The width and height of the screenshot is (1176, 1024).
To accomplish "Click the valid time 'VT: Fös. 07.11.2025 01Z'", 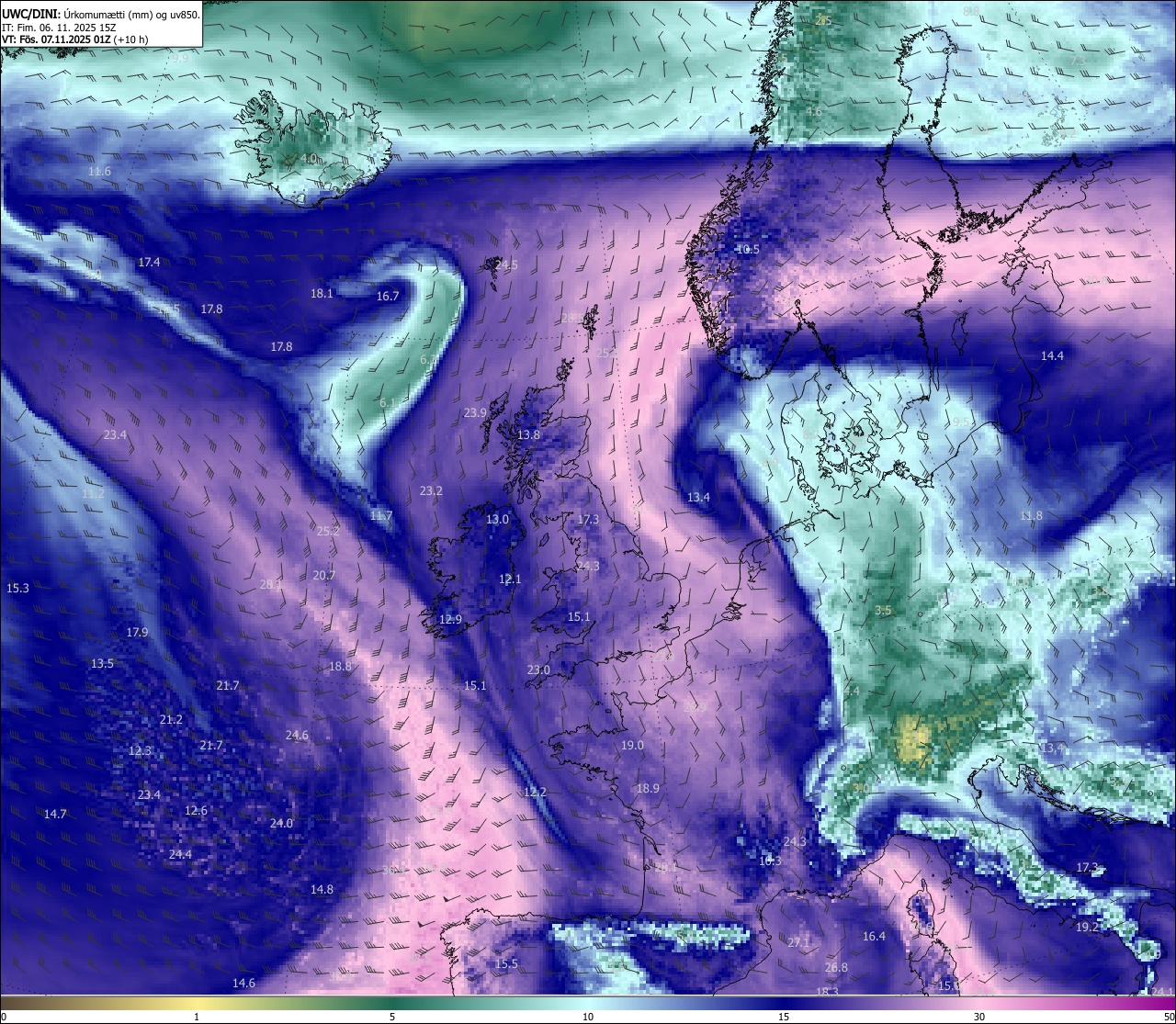I will 56,39.
